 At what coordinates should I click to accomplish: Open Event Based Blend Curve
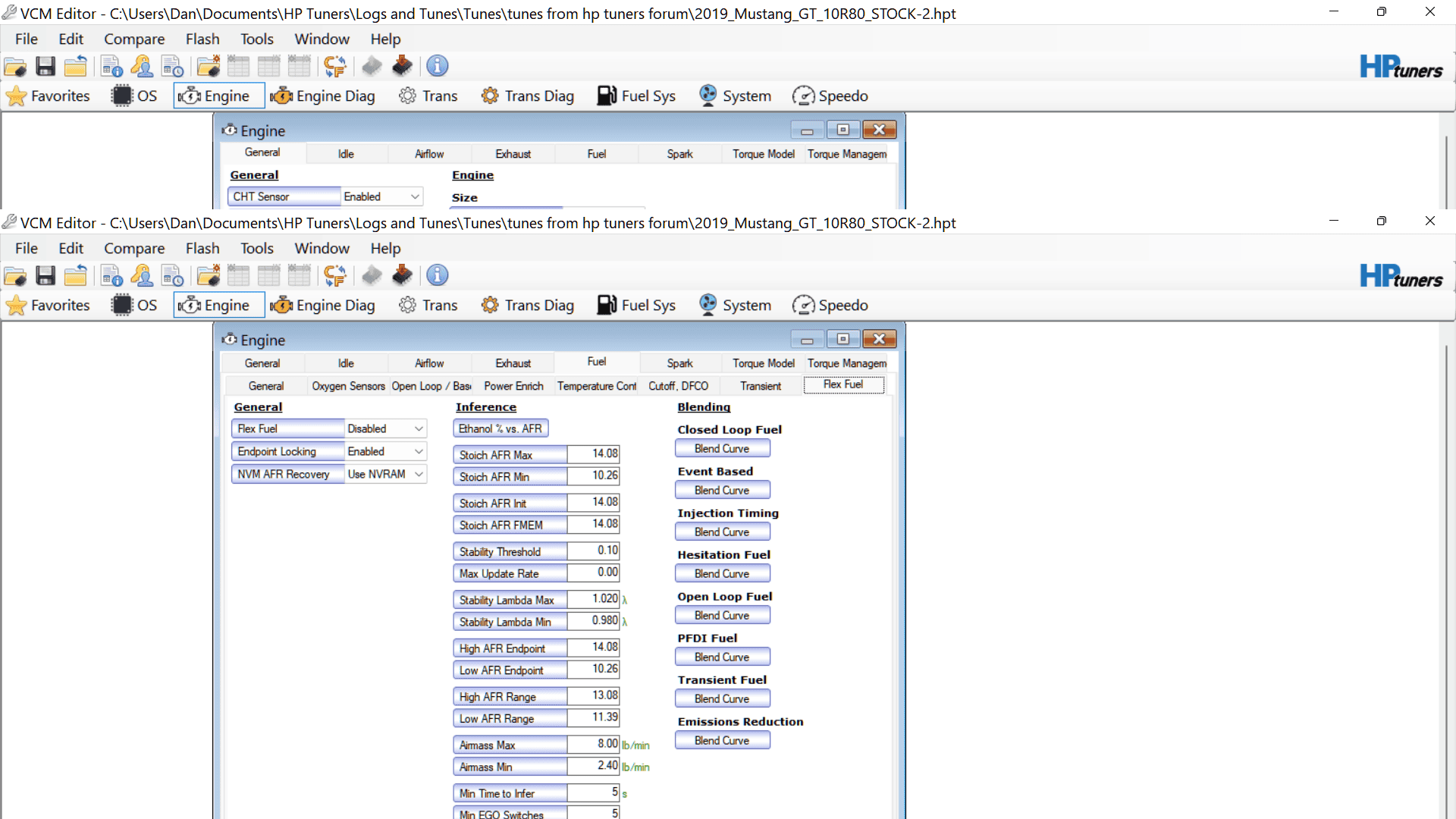point(722,491)
